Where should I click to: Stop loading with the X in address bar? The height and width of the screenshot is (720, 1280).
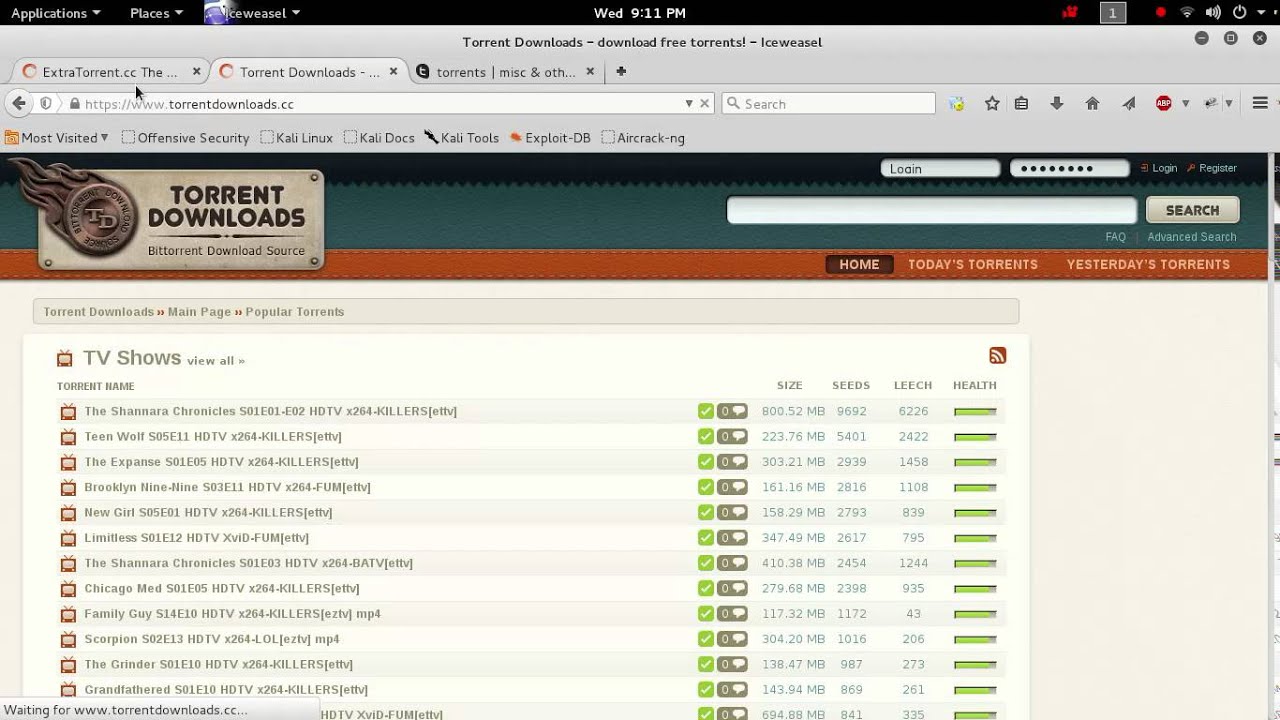point(705,103)
